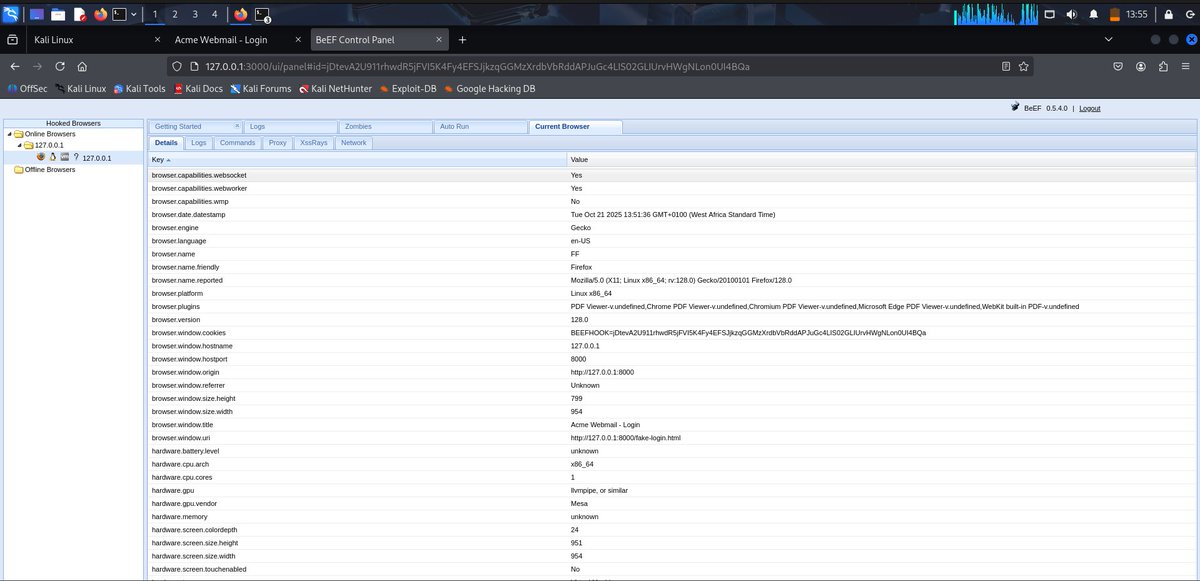Open the Kali Docs bookmark

point(198,88)
